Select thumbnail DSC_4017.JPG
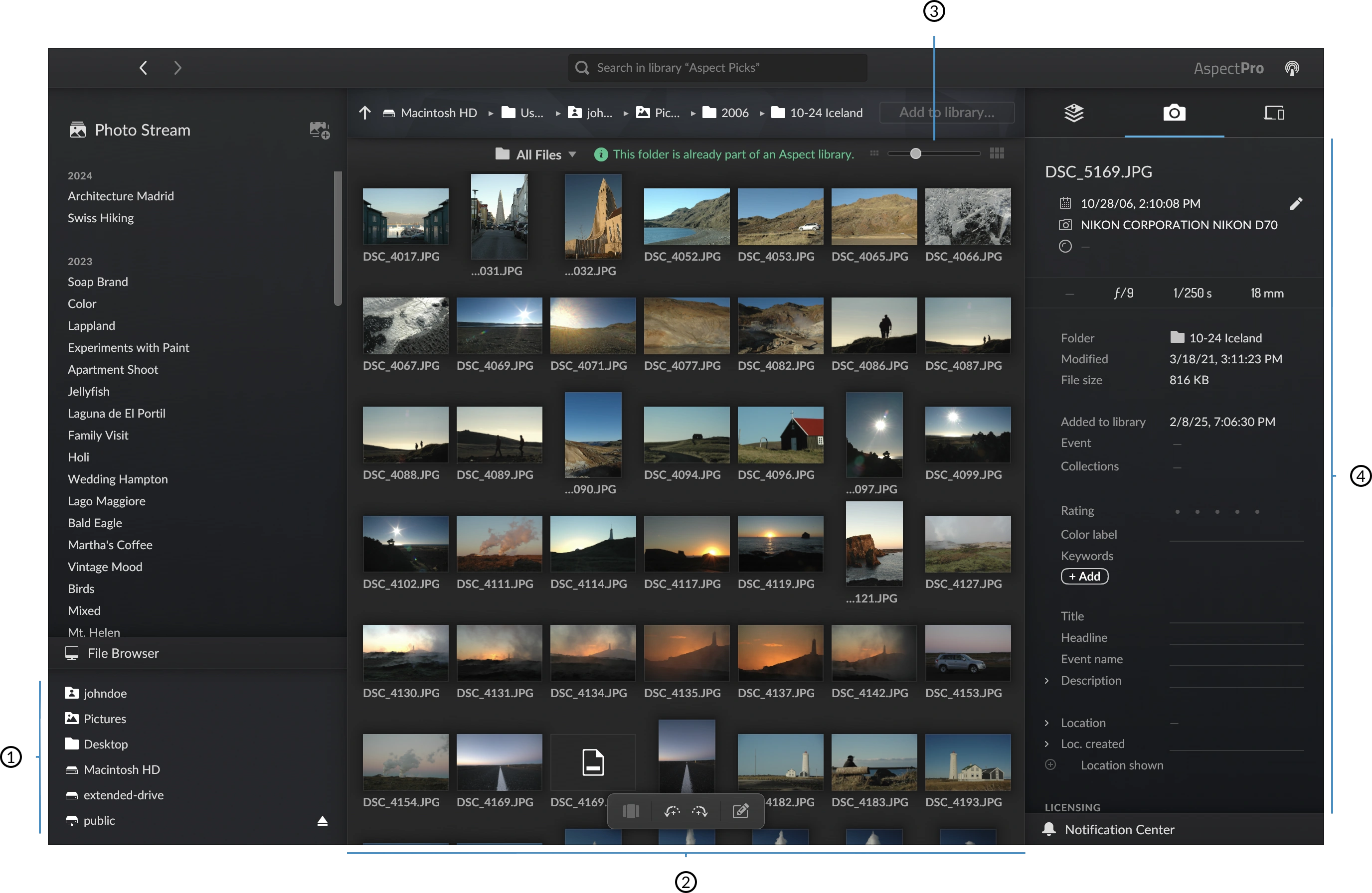The image size is (1372, 893). tap(405, 216)
